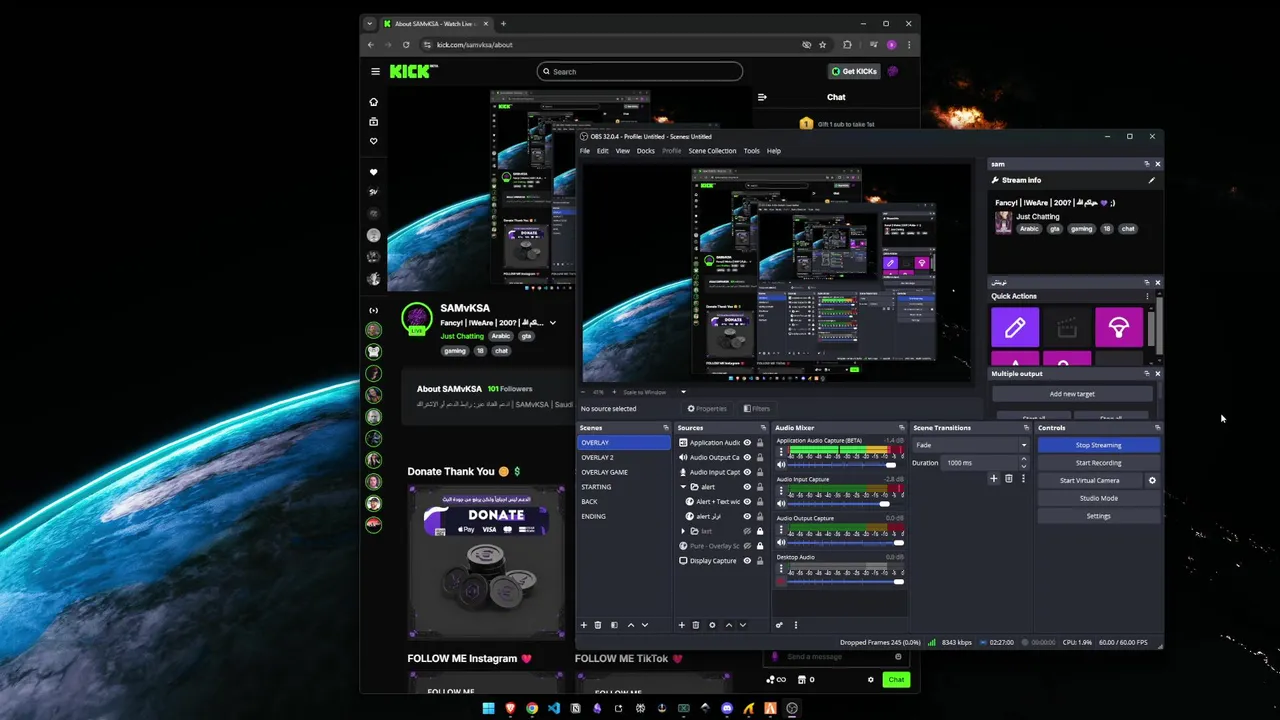Viewport: 1280px width, 720px height.
Task: Open source properties gear in the Sources toolbar
Action: point(712,625)
